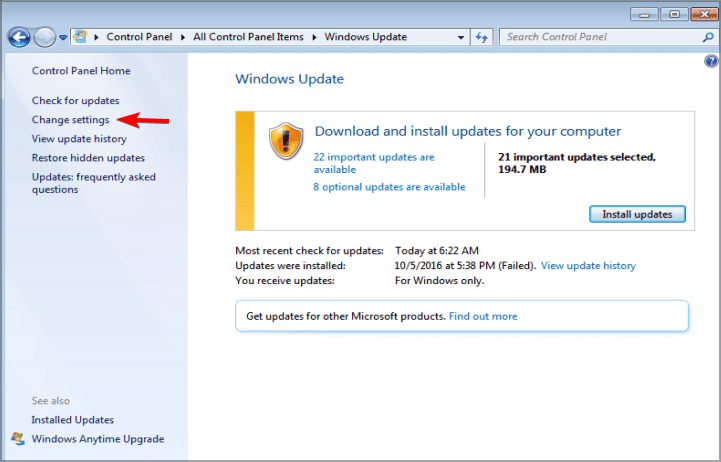The height and width of the screenshot is (462, 721).
Task: Open Help with the question mark icon
Action: point(711,61)
